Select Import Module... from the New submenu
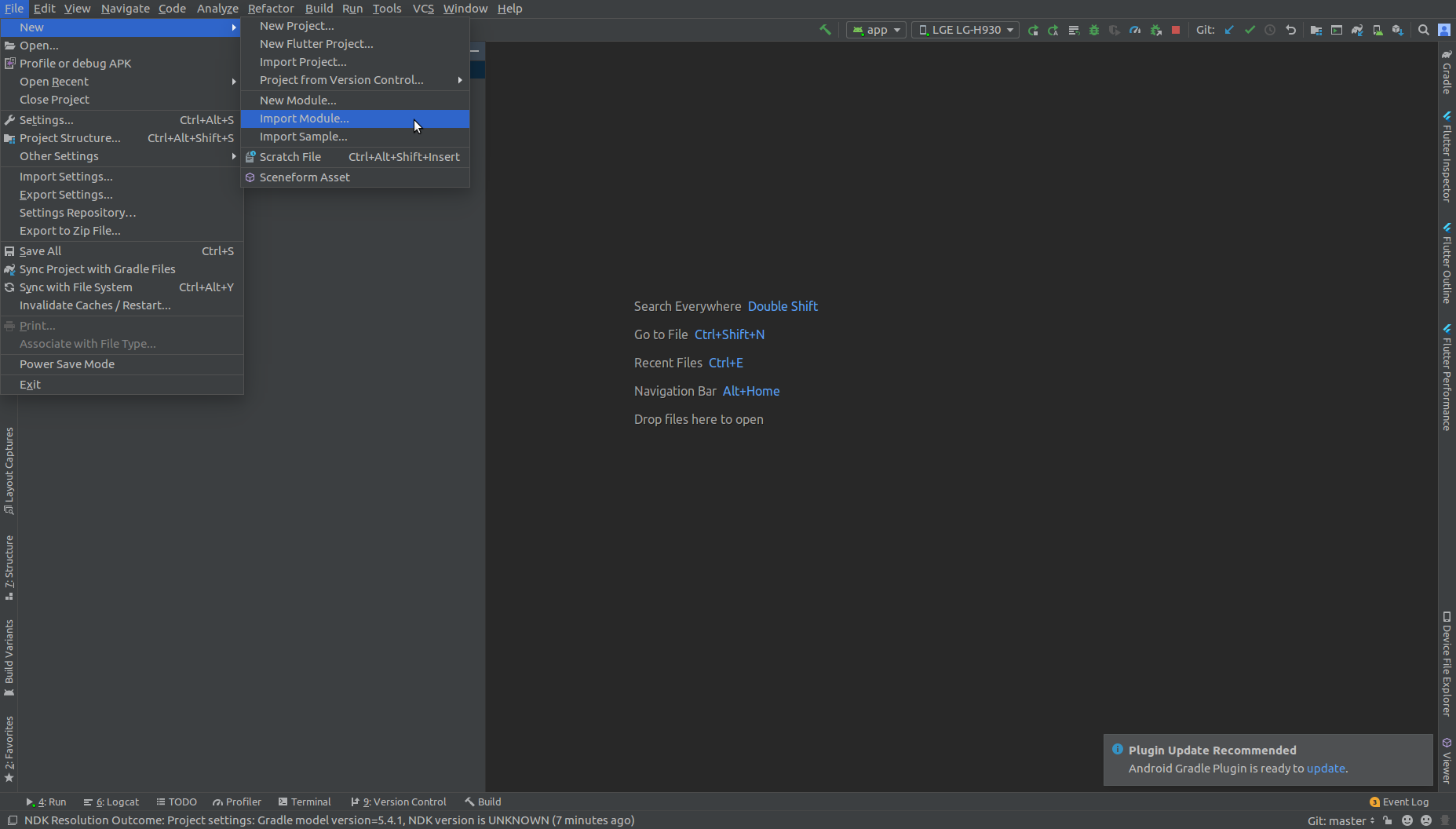 (355, 119)
